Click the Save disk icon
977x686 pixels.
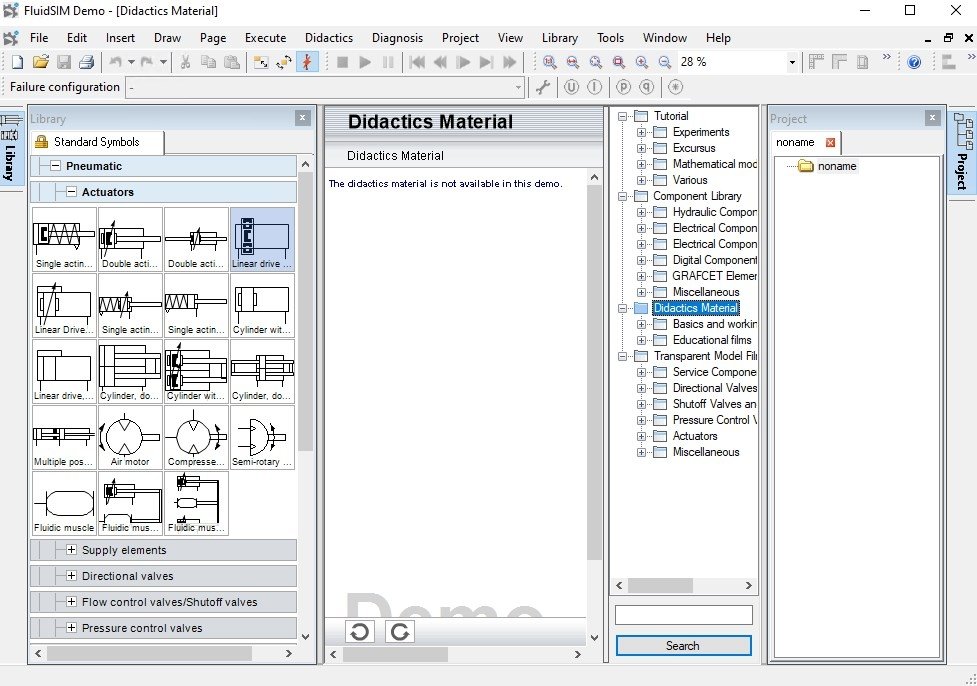click(x=64, y=62)
